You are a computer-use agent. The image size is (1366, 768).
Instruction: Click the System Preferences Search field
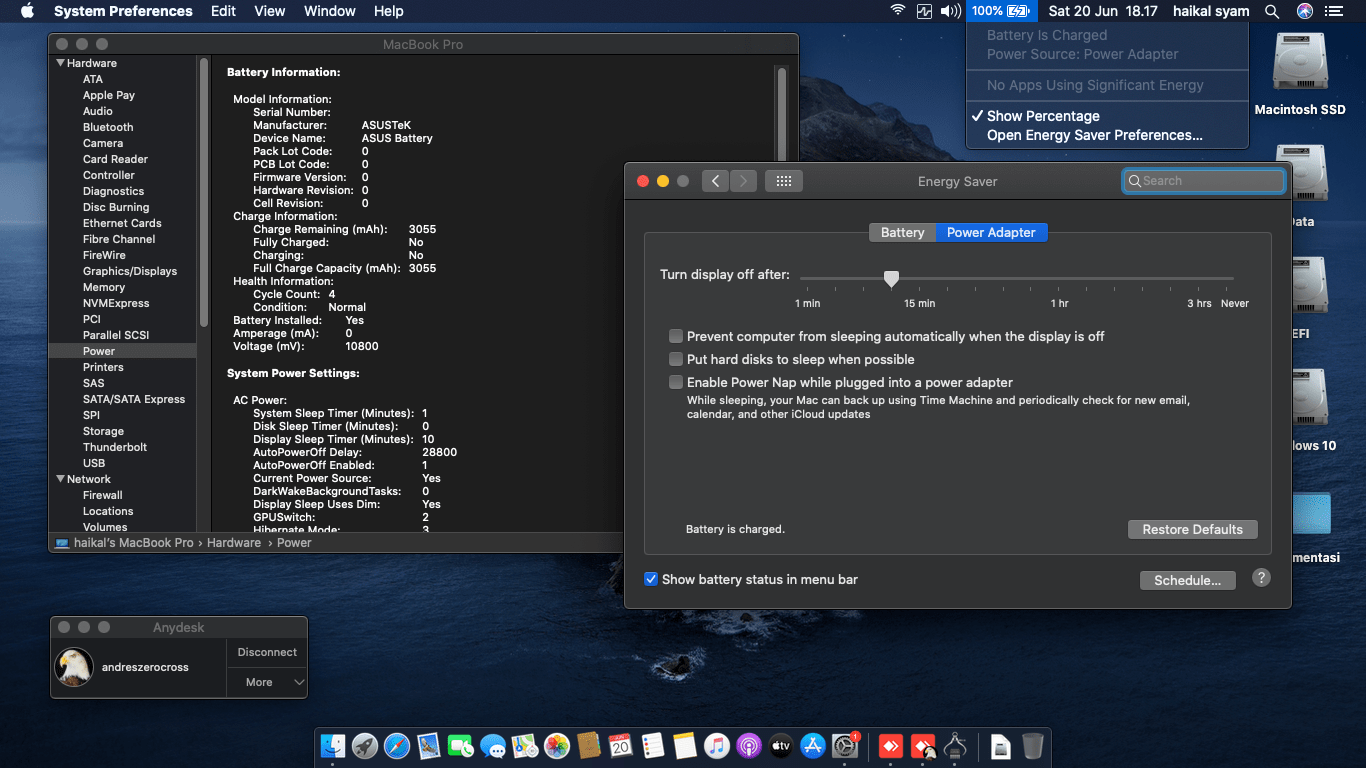click(1204, 181)
